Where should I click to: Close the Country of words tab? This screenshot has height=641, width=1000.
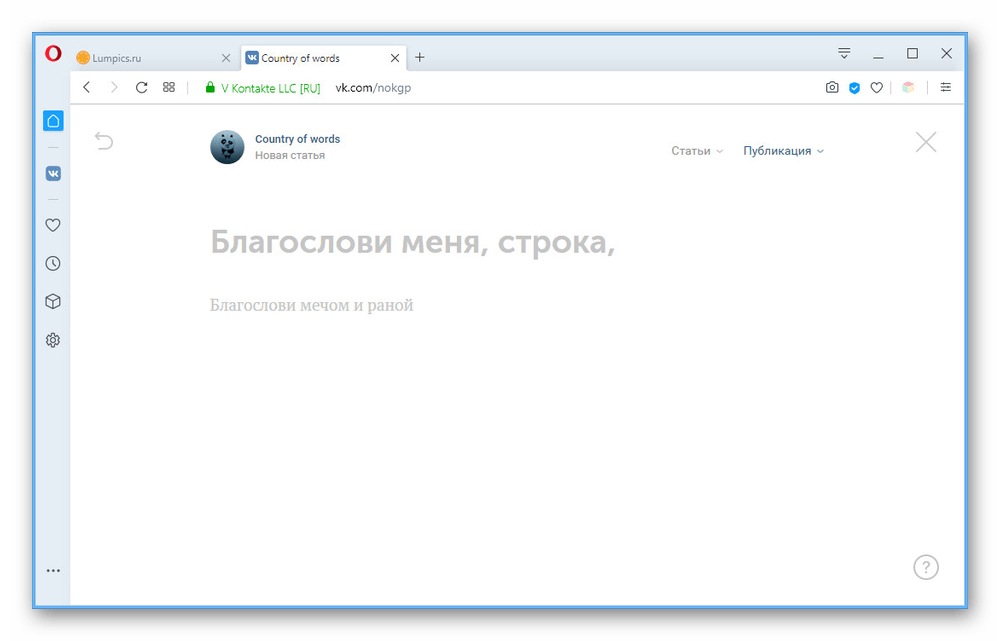pos(395,58)
